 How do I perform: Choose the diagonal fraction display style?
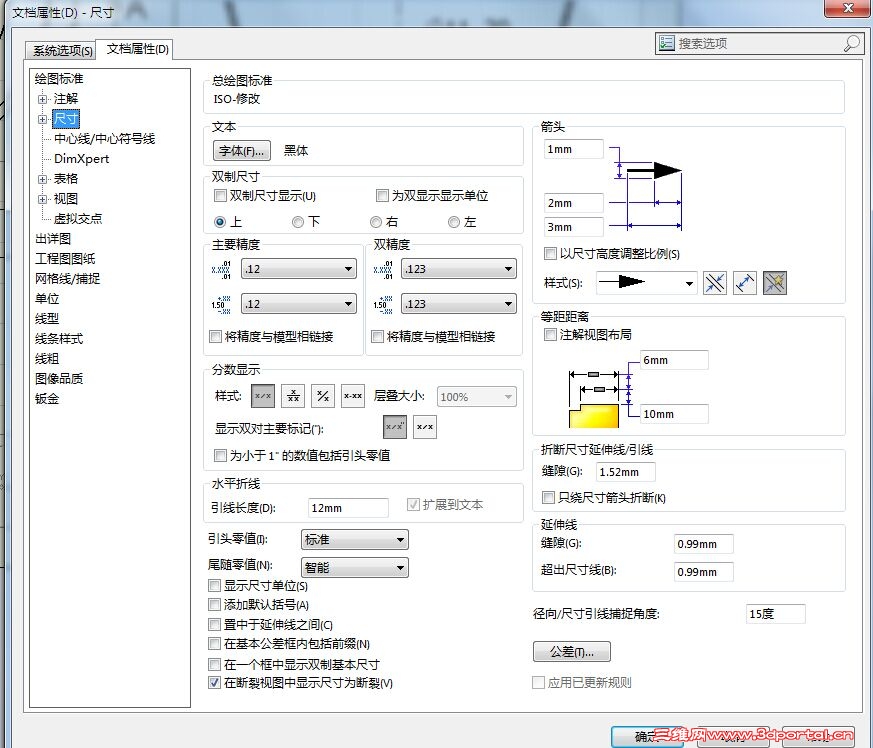pos(322,396)
